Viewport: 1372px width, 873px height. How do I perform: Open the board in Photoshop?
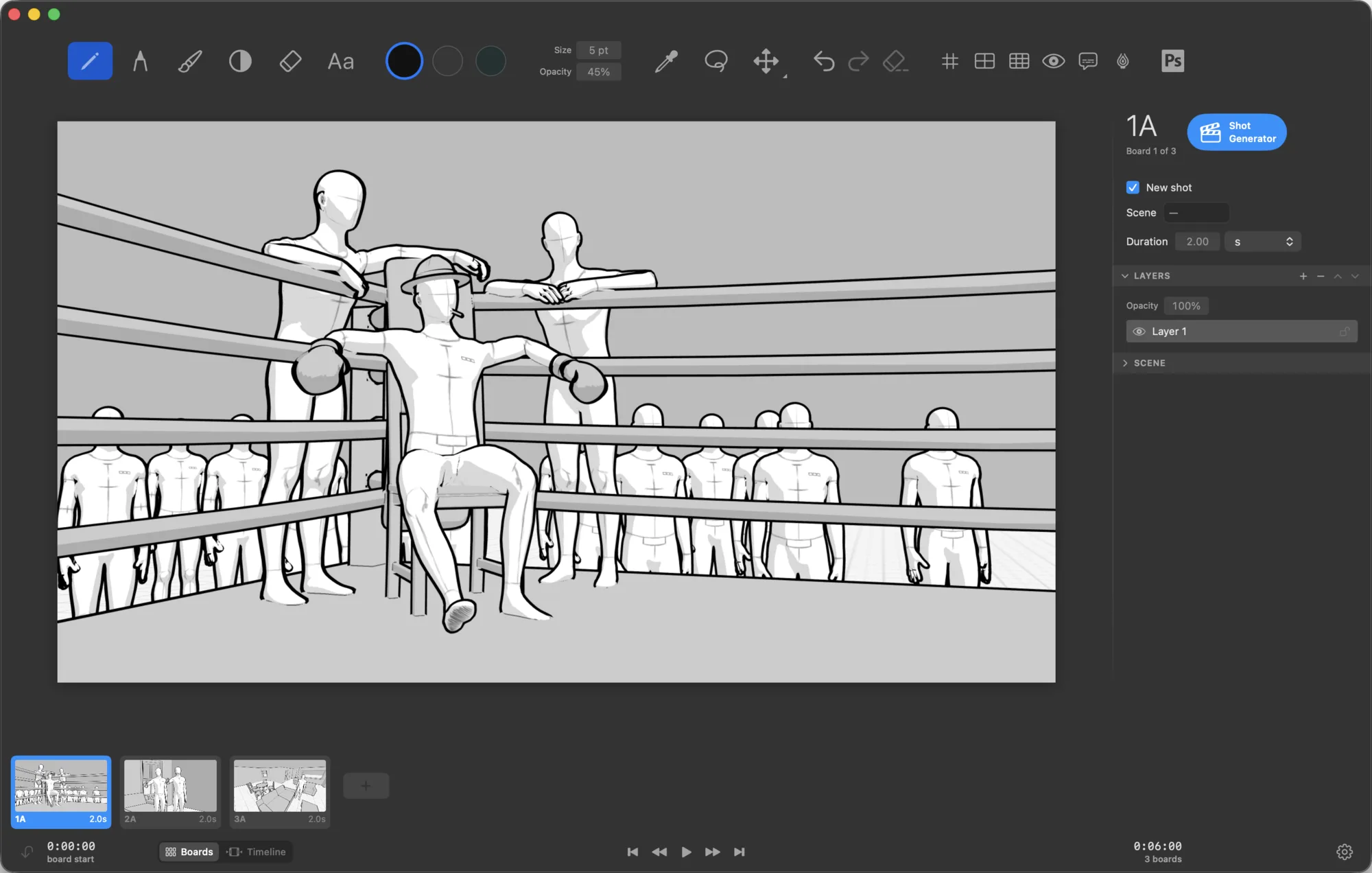1172,61
